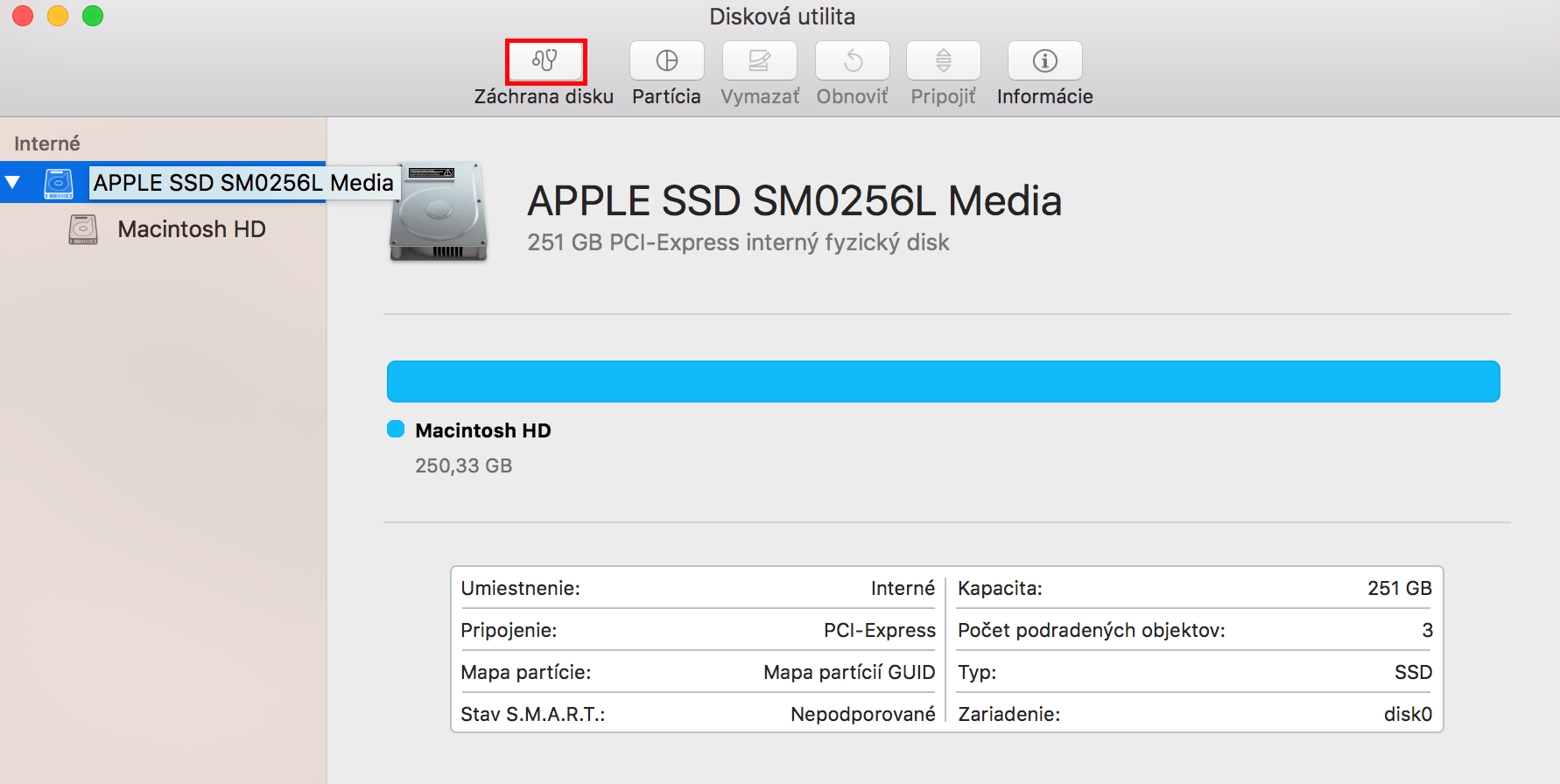The image size is (1560, 784).
Task: Click the Pripojenie value PCI-Express
Action: [x=880, y=630]
